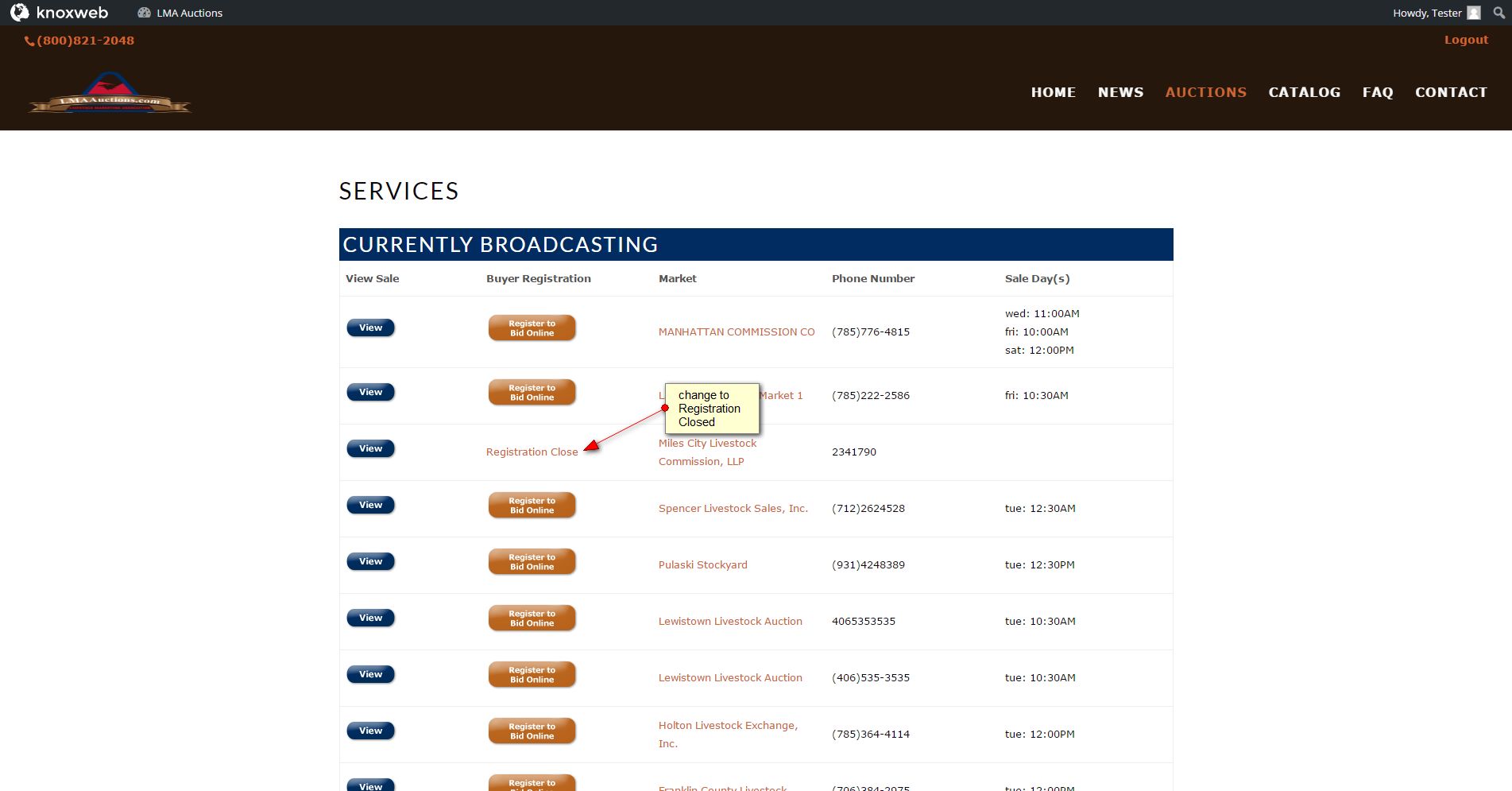The height and width of the screenshot is (791, 1512).
Task: Open Lewistown Livestock Auction link beside (406)535-3535
Action: (730, 678)
